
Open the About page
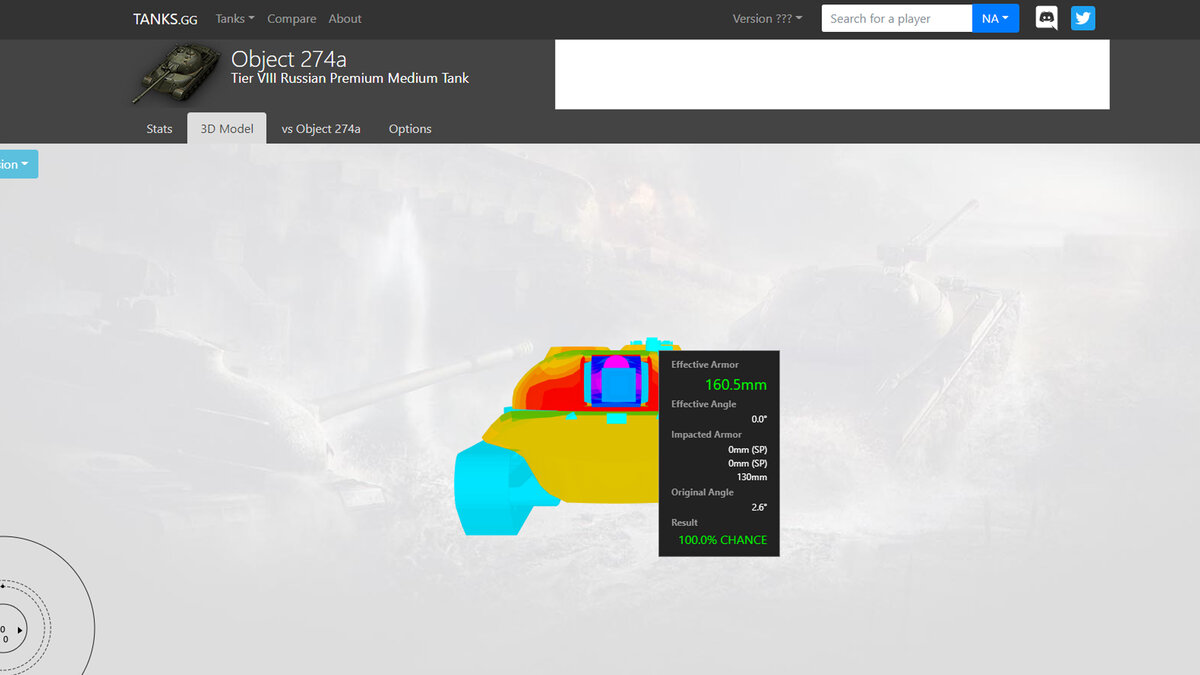pos(345,19)
